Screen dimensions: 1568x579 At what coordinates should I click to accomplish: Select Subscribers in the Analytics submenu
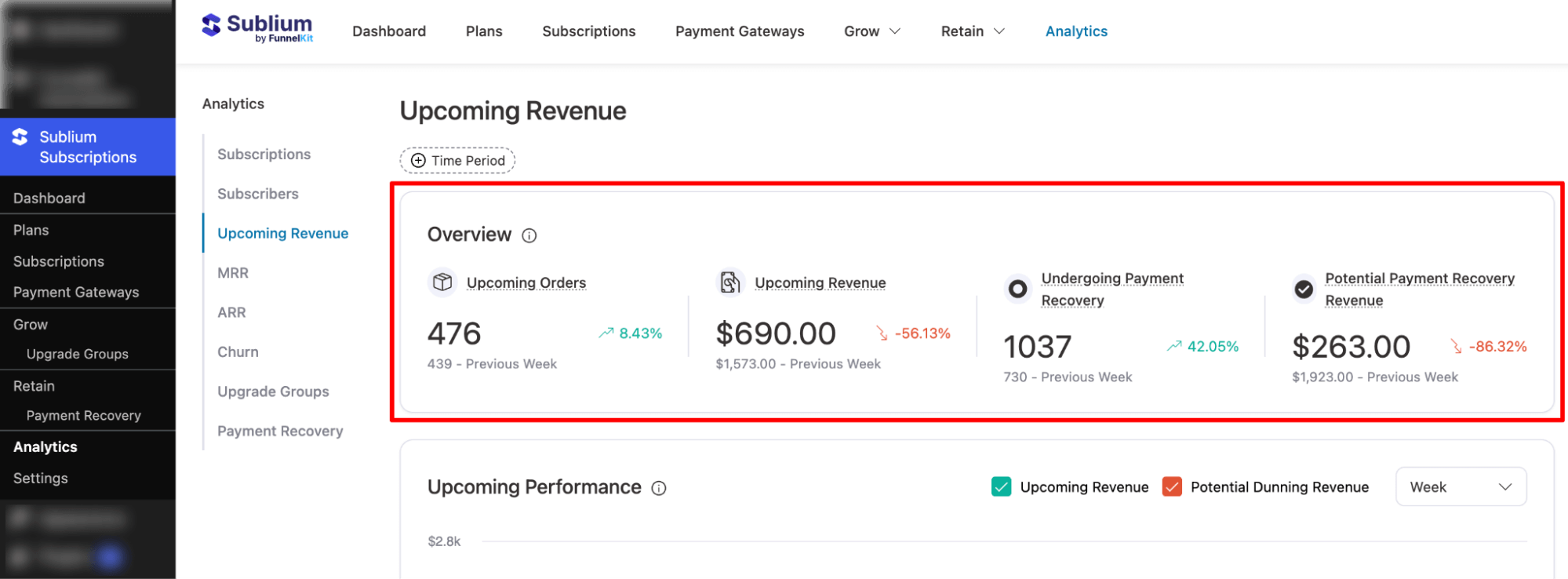pyautogui.click(x=258, y=194)
